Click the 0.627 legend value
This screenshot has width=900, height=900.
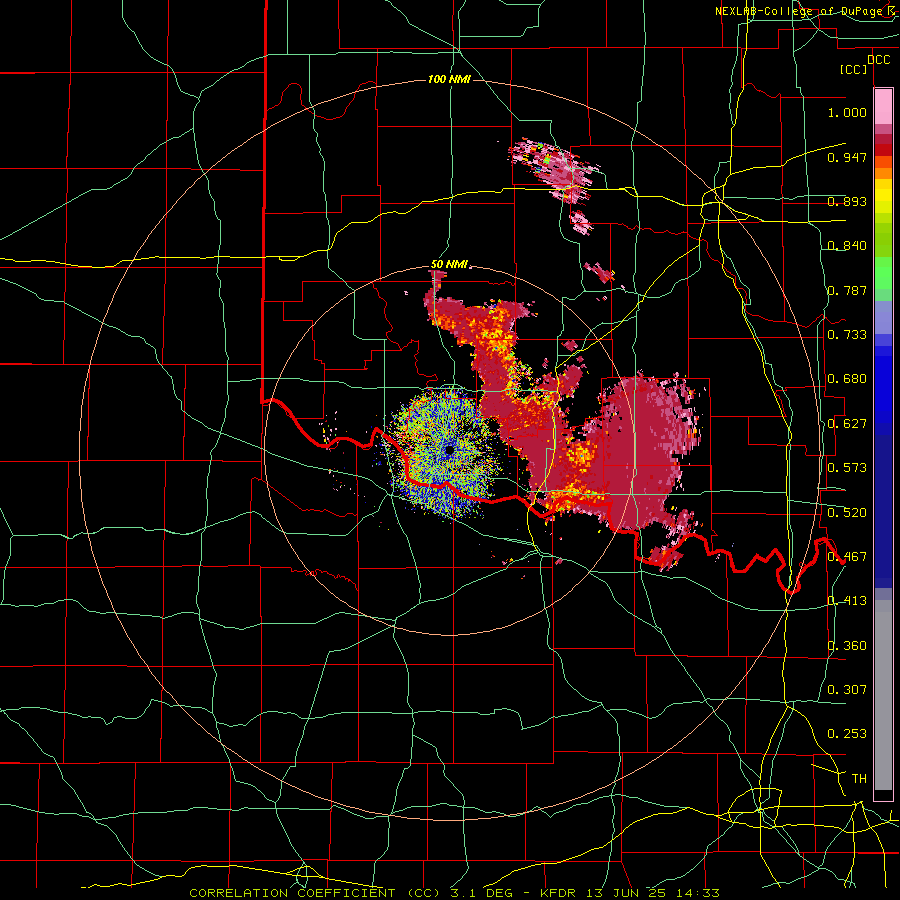pos(847,424)
